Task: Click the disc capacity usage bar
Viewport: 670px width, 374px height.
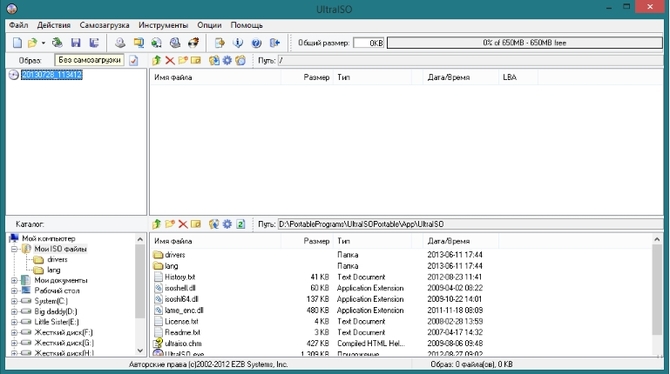Action: (525, 43)
